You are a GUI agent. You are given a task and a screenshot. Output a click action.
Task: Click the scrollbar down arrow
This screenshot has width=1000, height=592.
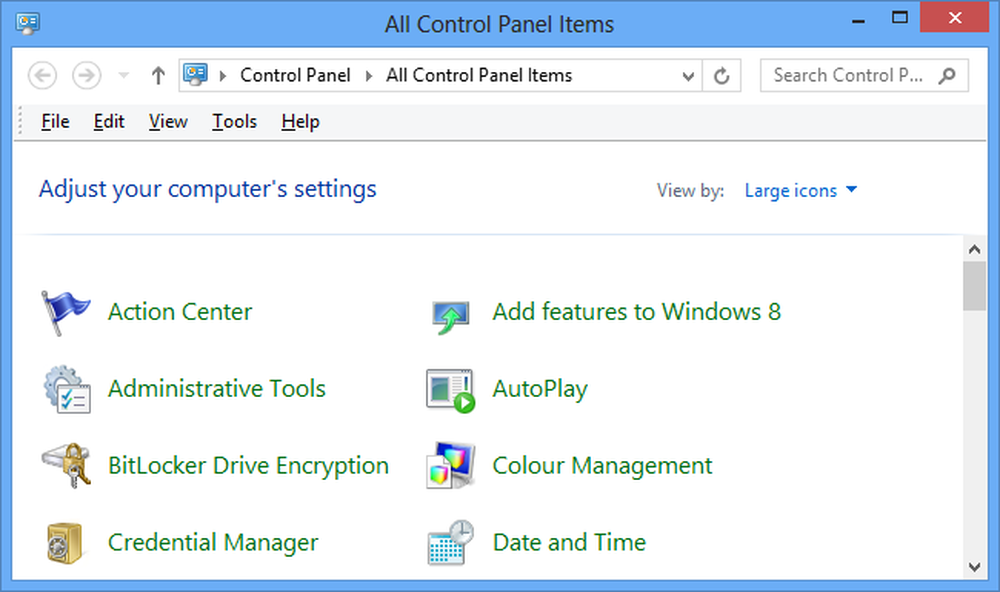(x=974, y=566)
